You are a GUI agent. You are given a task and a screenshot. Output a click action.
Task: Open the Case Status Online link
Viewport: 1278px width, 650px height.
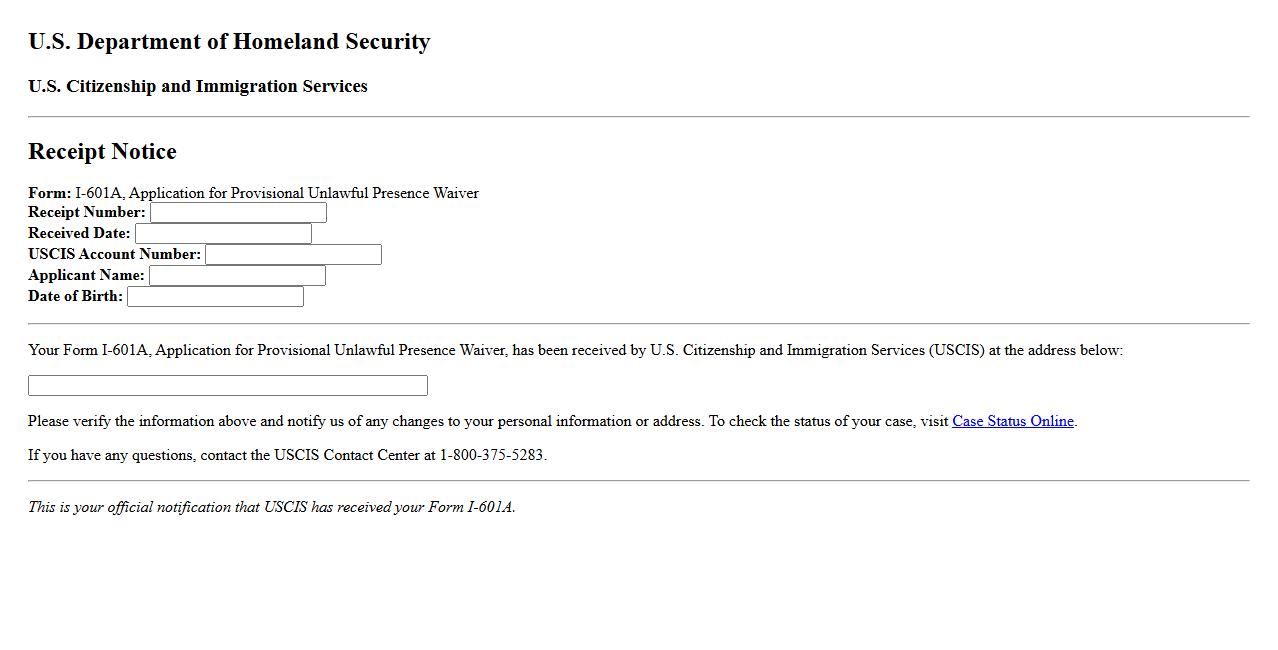(x=1012, y=422)
